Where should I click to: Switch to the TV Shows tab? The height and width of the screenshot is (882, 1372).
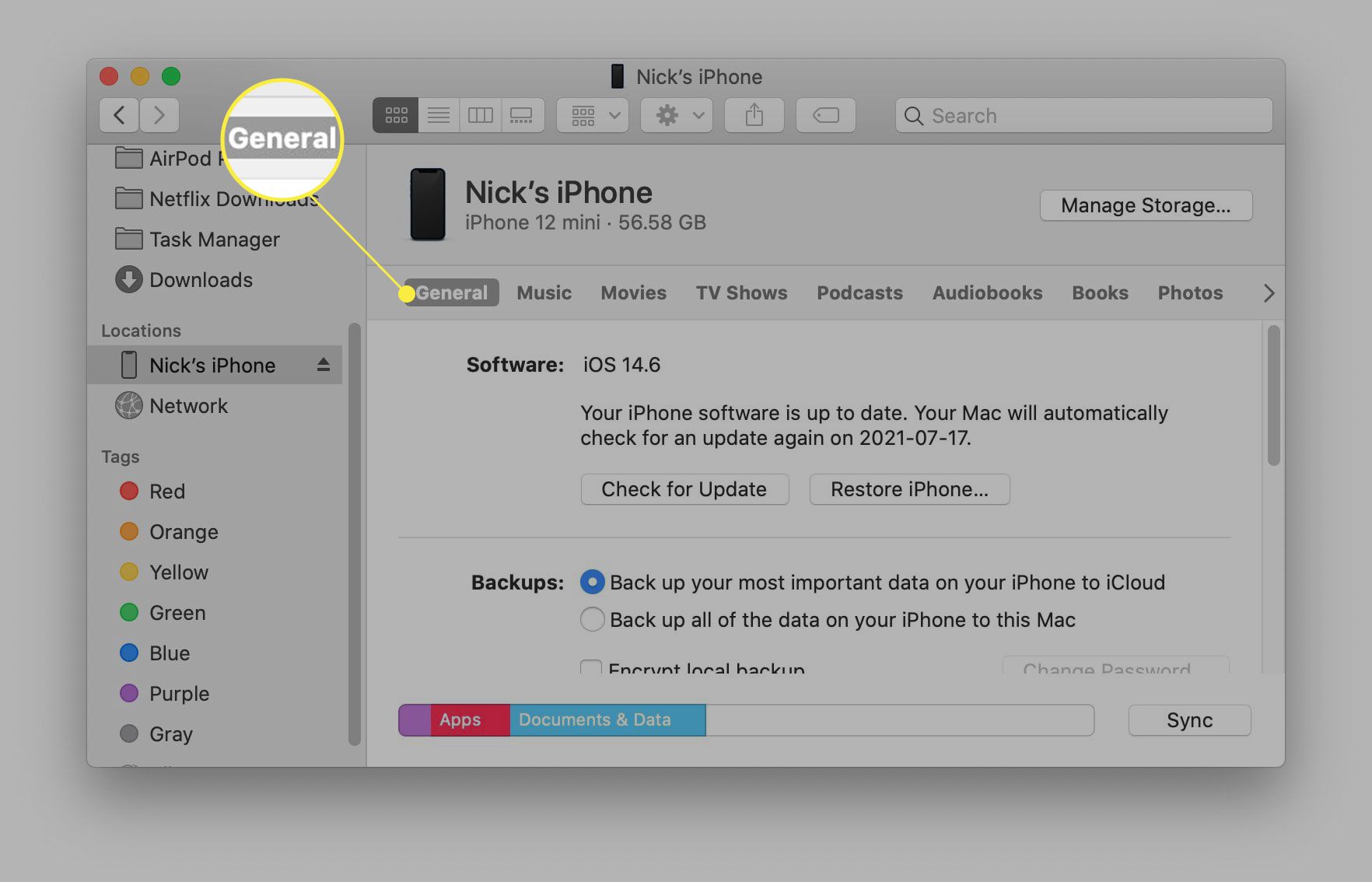(741, 292)
